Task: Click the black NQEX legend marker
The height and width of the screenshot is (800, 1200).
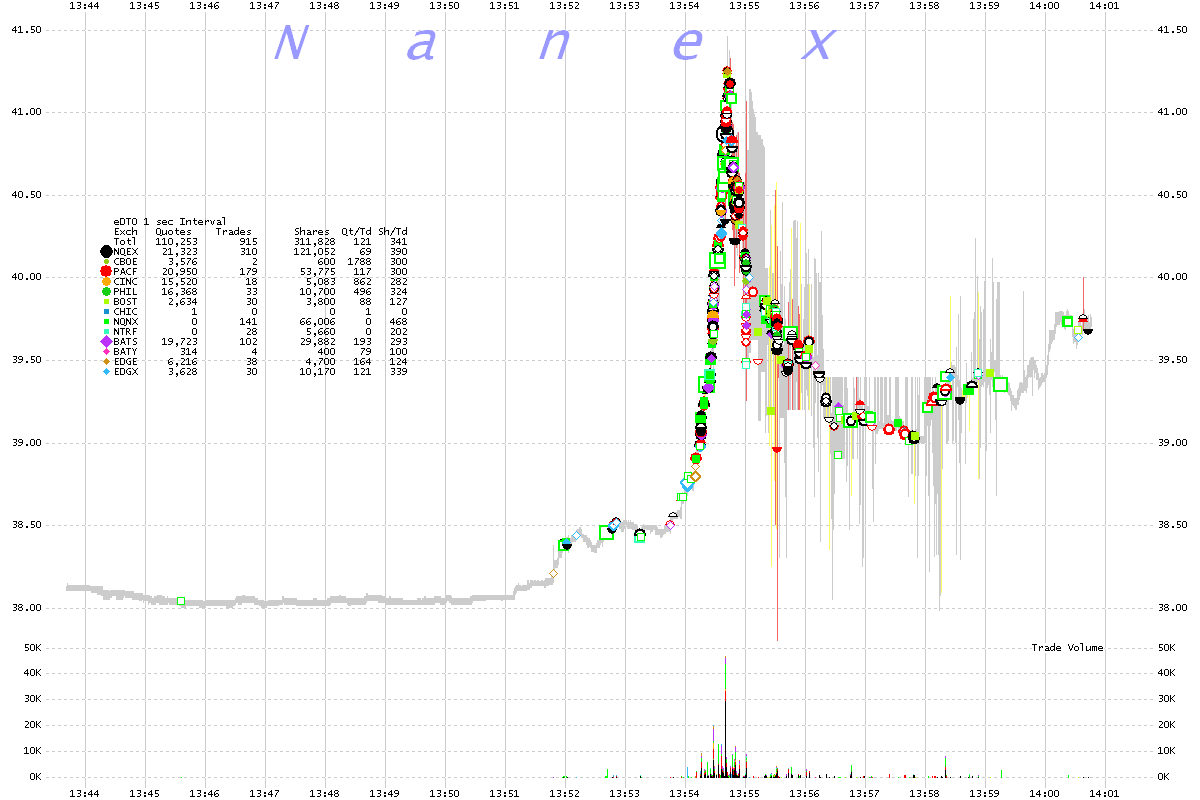Action: (x=105, y=252)
